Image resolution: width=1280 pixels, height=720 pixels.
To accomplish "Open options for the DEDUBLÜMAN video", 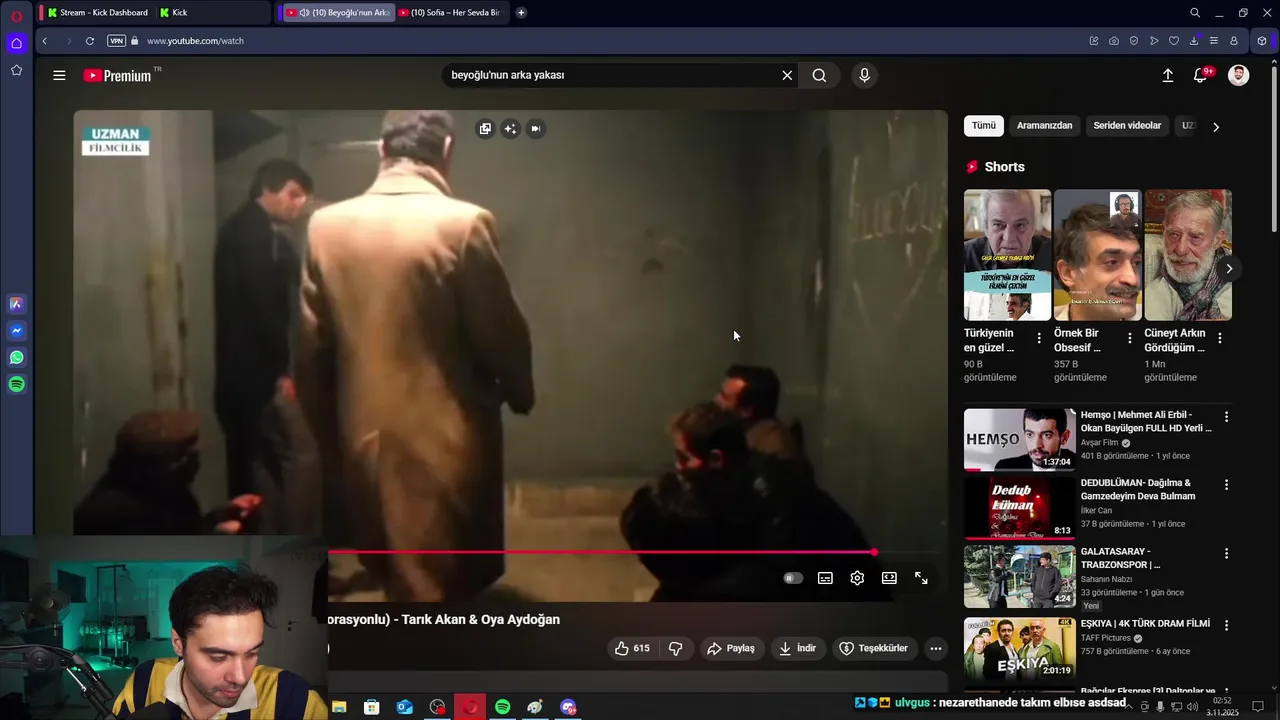I will [1226, 484].
